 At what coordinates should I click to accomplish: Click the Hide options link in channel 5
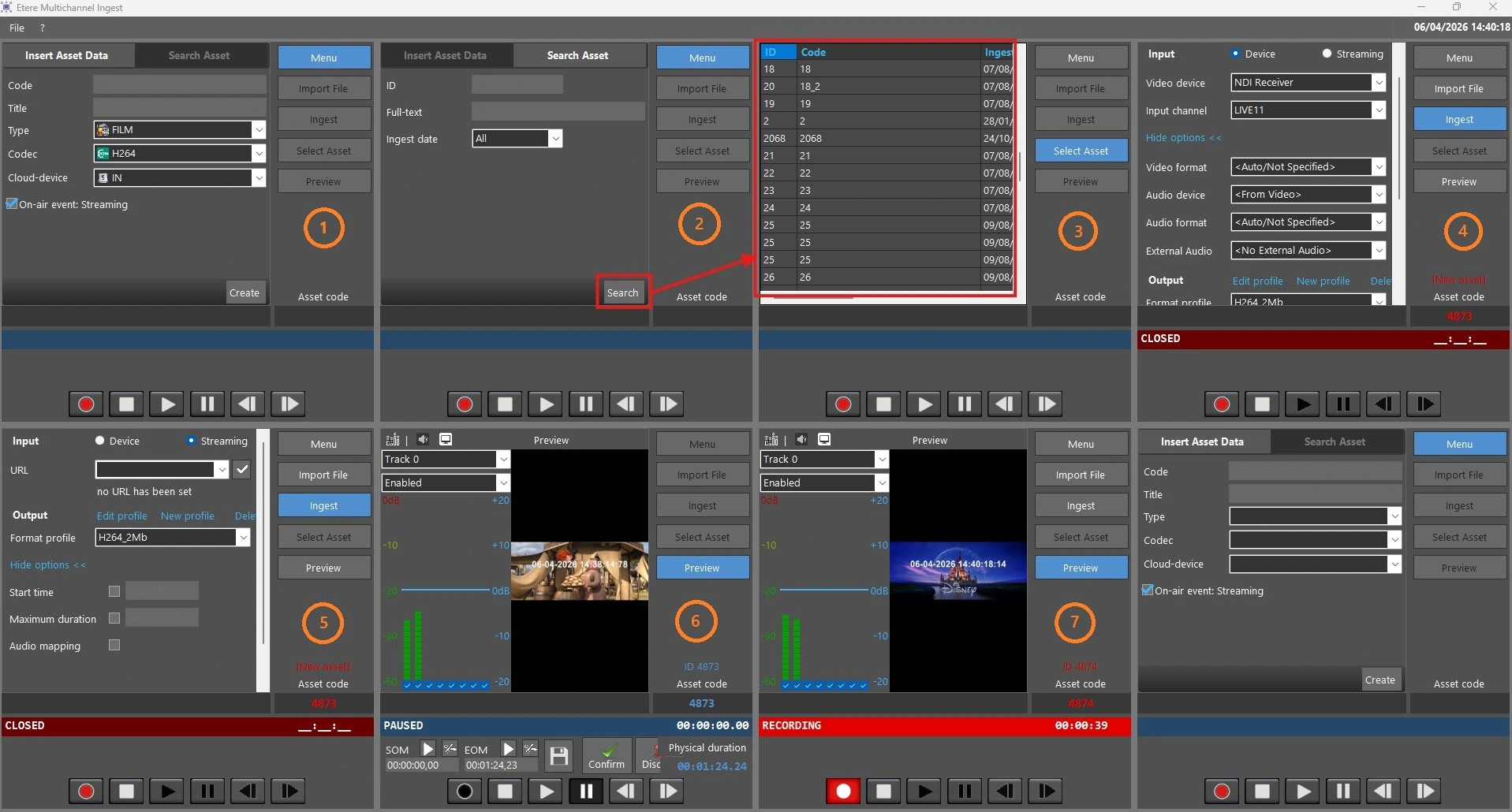(x=47, y=565)
